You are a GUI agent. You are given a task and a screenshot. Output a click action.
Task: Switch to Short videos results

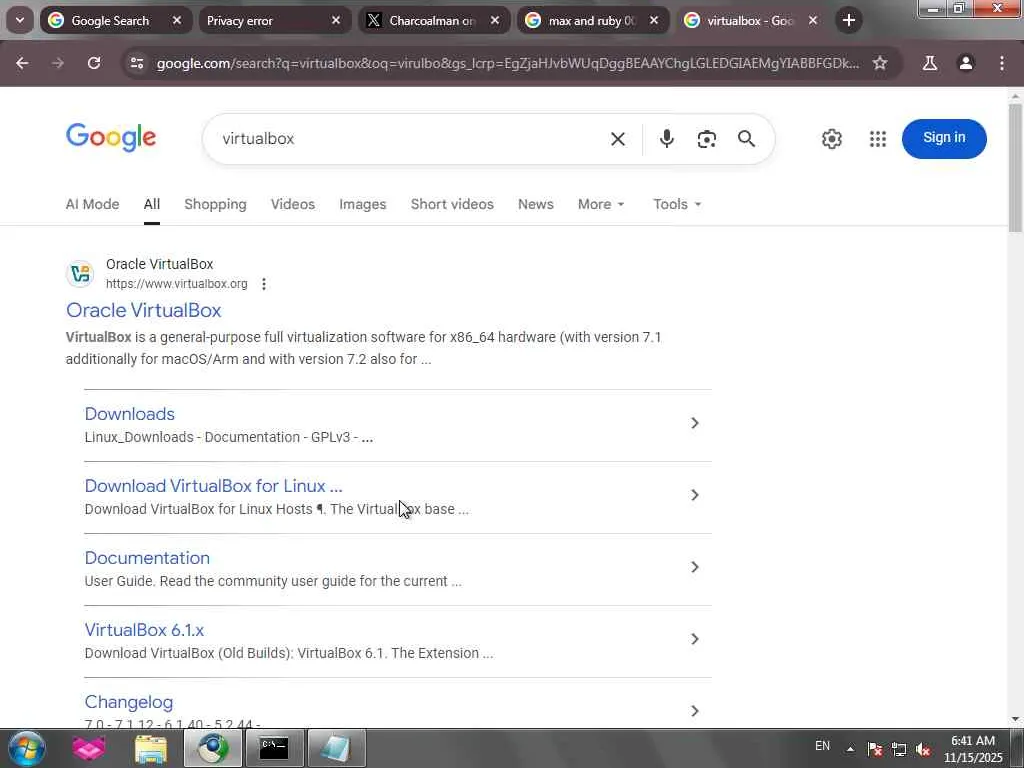pos(452,204)
